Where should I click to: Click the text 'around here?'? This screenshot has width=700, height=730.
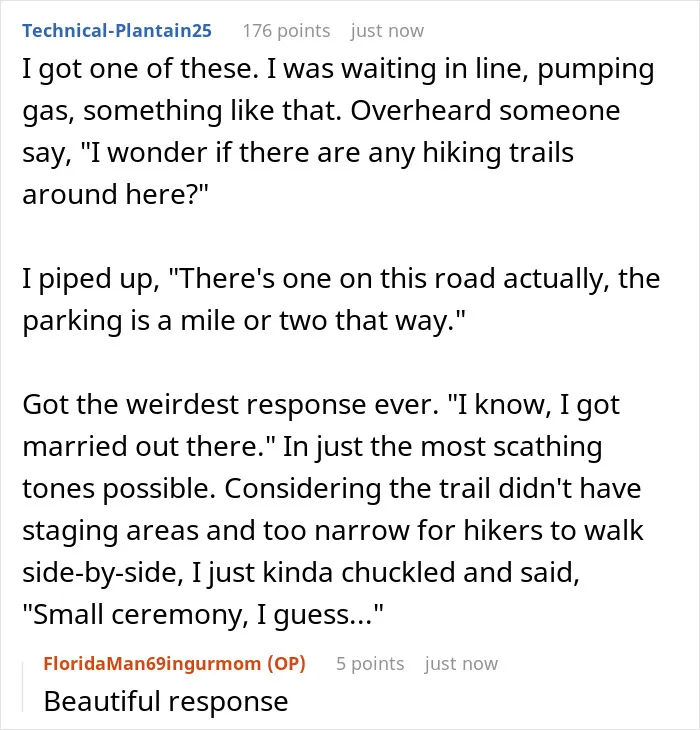coord(115,195)
